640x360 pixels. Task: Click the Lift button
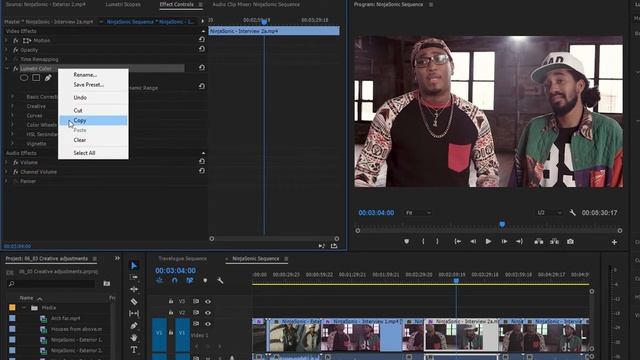coord(539,242)
